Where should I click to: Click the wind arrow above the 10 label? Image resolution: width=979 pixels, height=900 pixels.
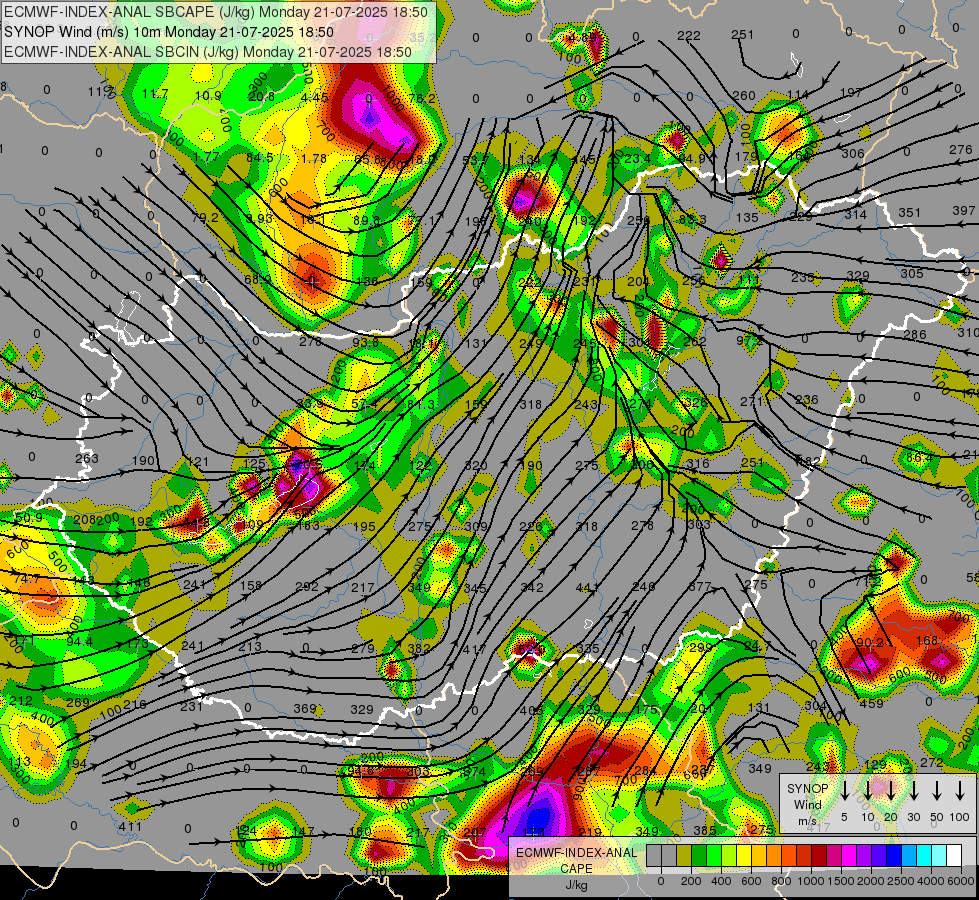[x=868, y=791]
